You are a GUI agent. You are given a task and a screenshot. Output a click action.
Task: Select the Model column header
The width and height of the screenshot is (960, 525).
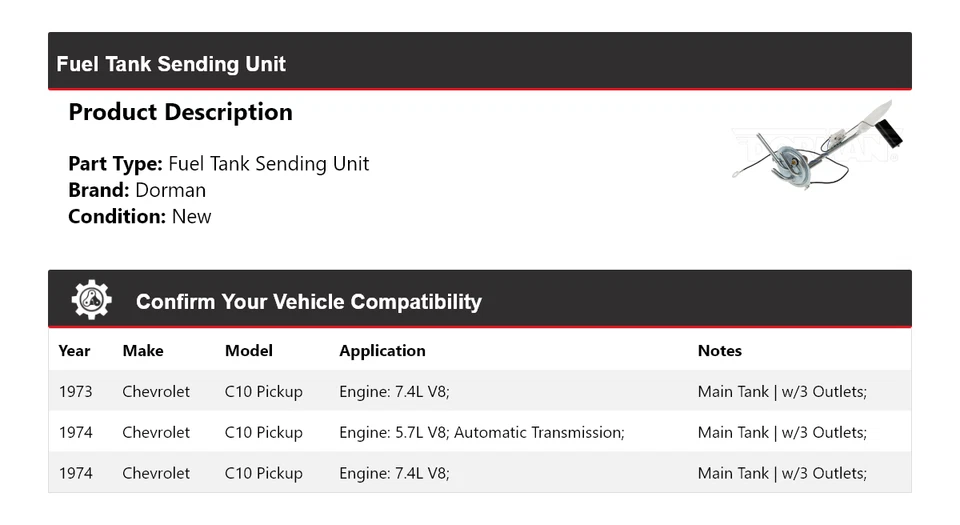click(x=249, y=351)
